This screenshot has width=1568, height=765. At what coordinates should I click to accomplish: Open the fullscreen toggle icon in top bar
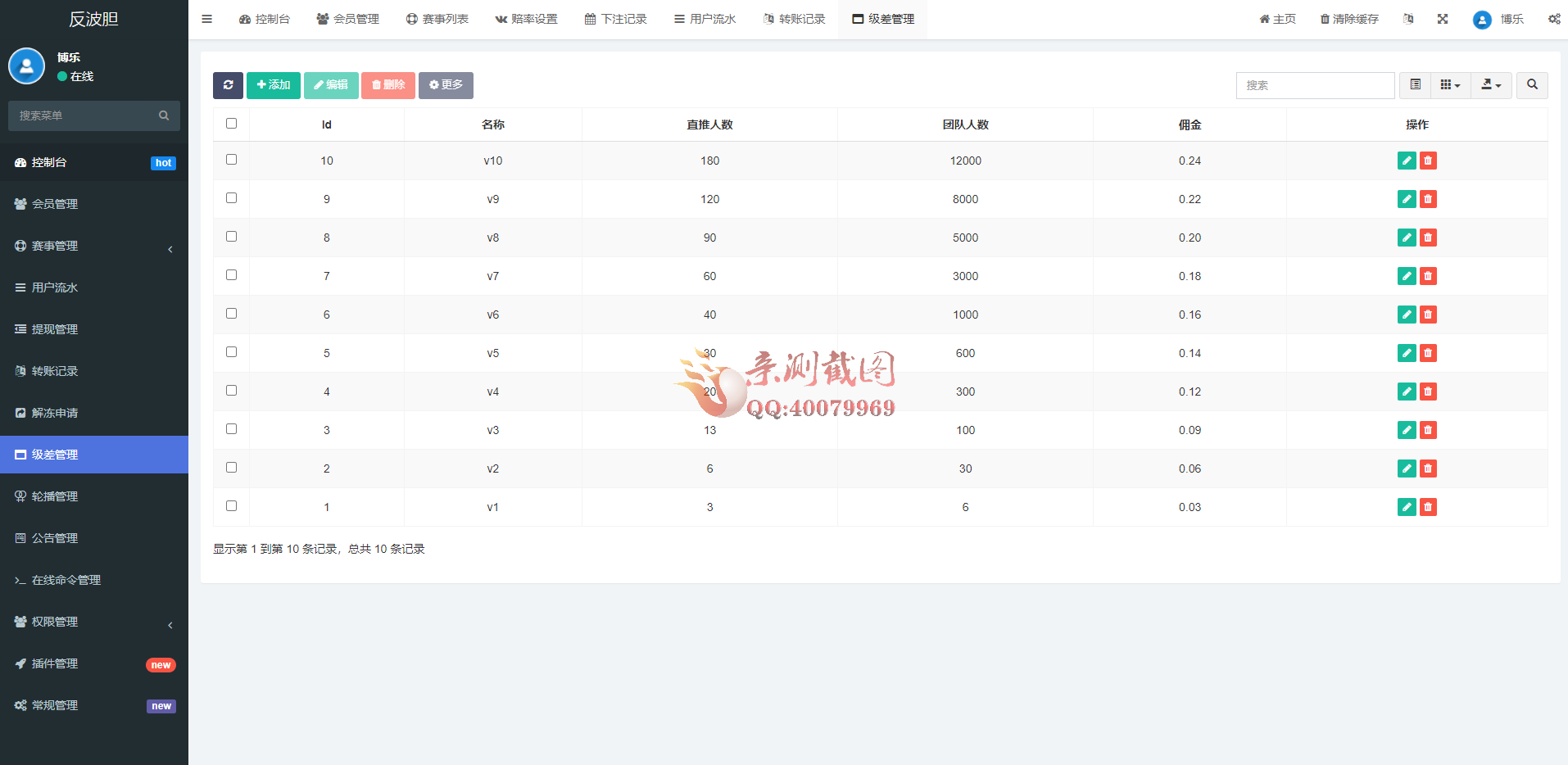pos(1443,18)
